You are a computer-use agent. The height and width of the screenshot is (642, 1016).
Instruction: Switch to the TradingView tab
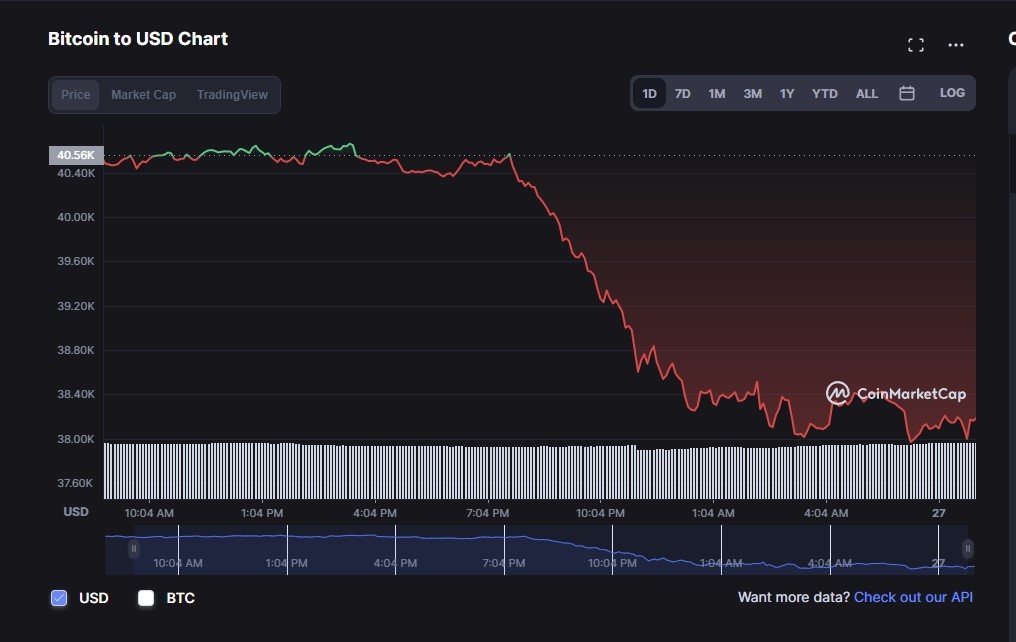[x=232, y=95]
